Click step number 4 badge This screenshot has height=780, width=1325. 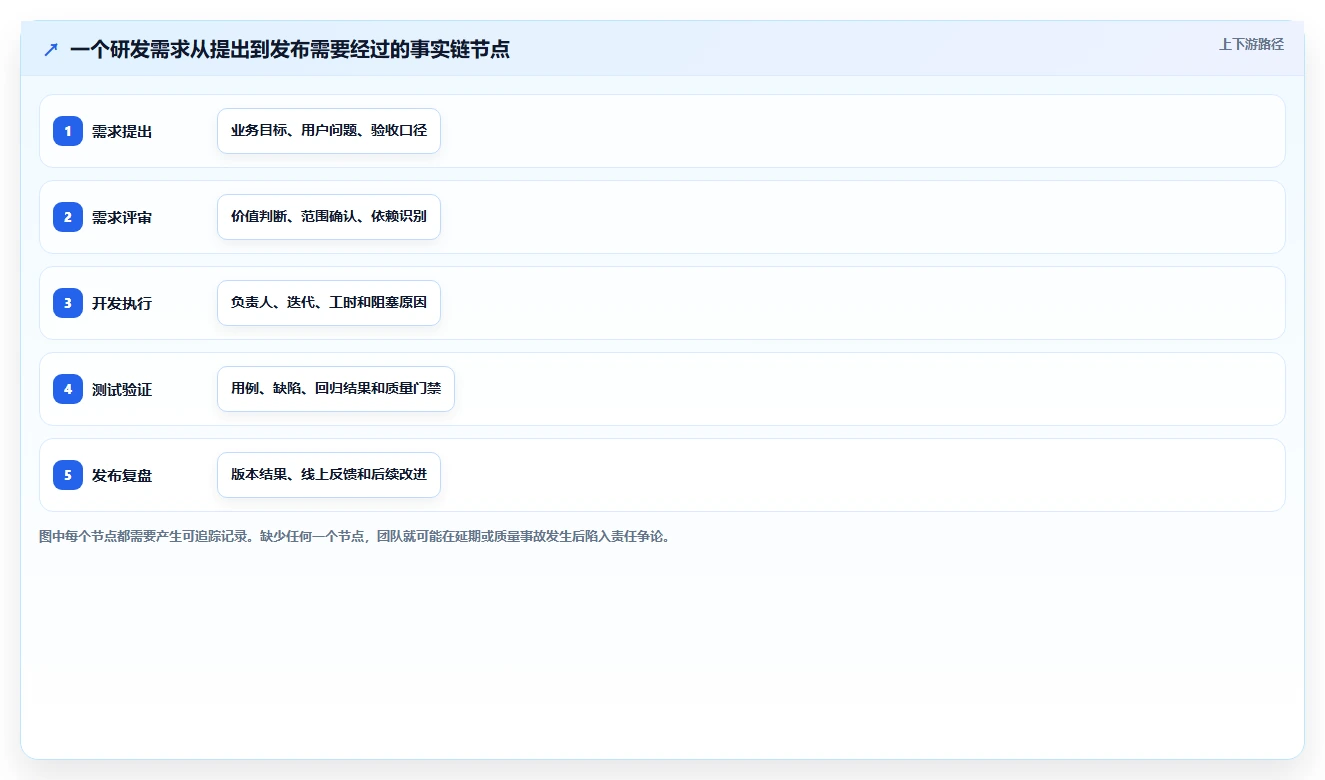point(68,389)
